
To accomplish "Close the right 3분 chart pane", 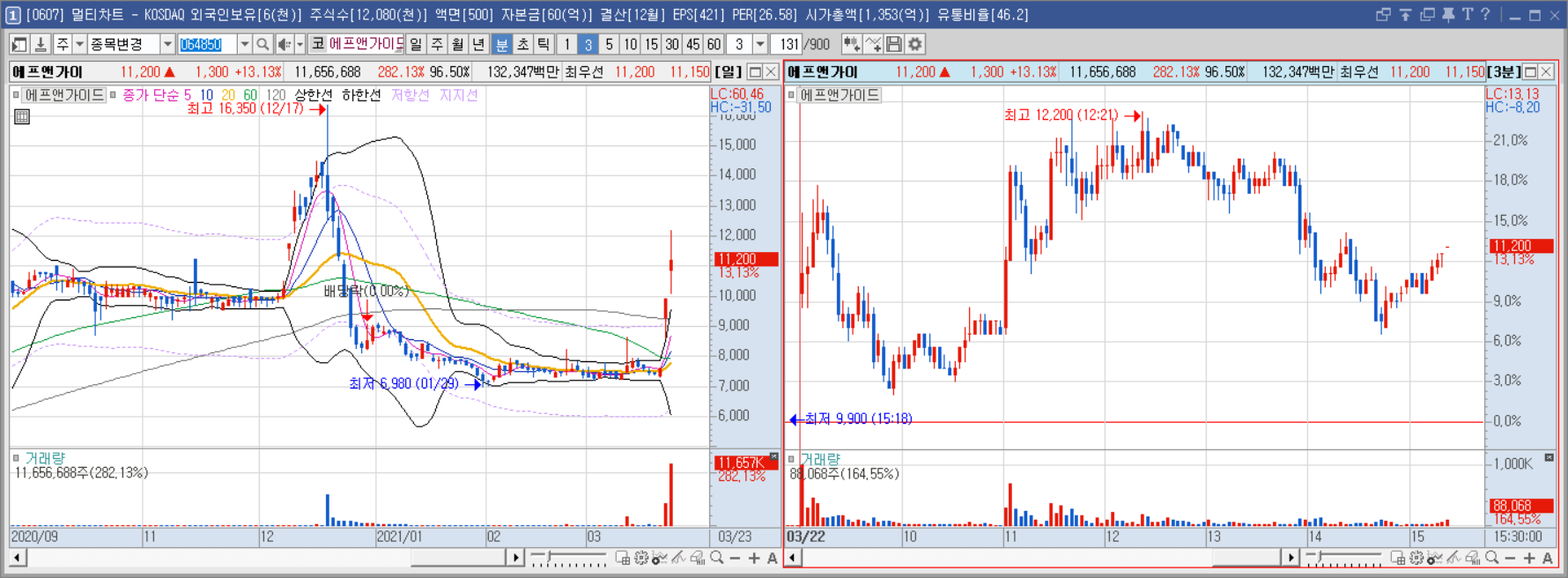I will (x=1546, y=72).
